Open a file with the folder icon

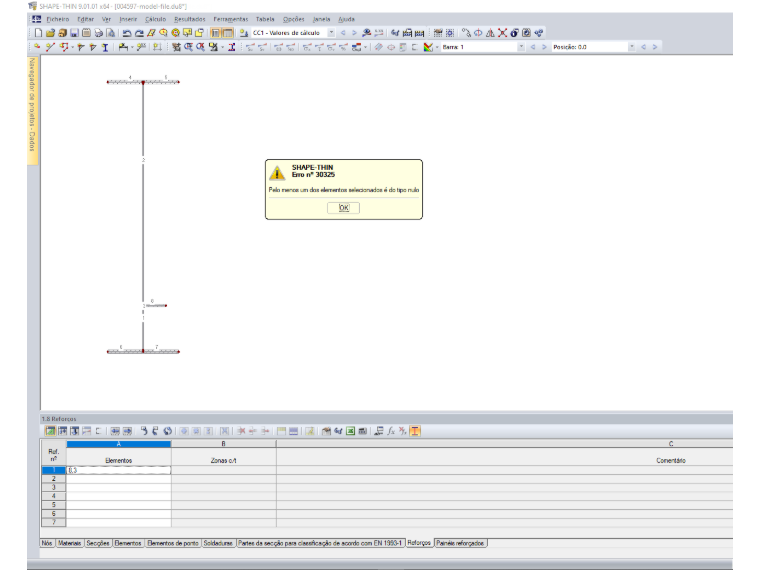[x=50, y=33]
